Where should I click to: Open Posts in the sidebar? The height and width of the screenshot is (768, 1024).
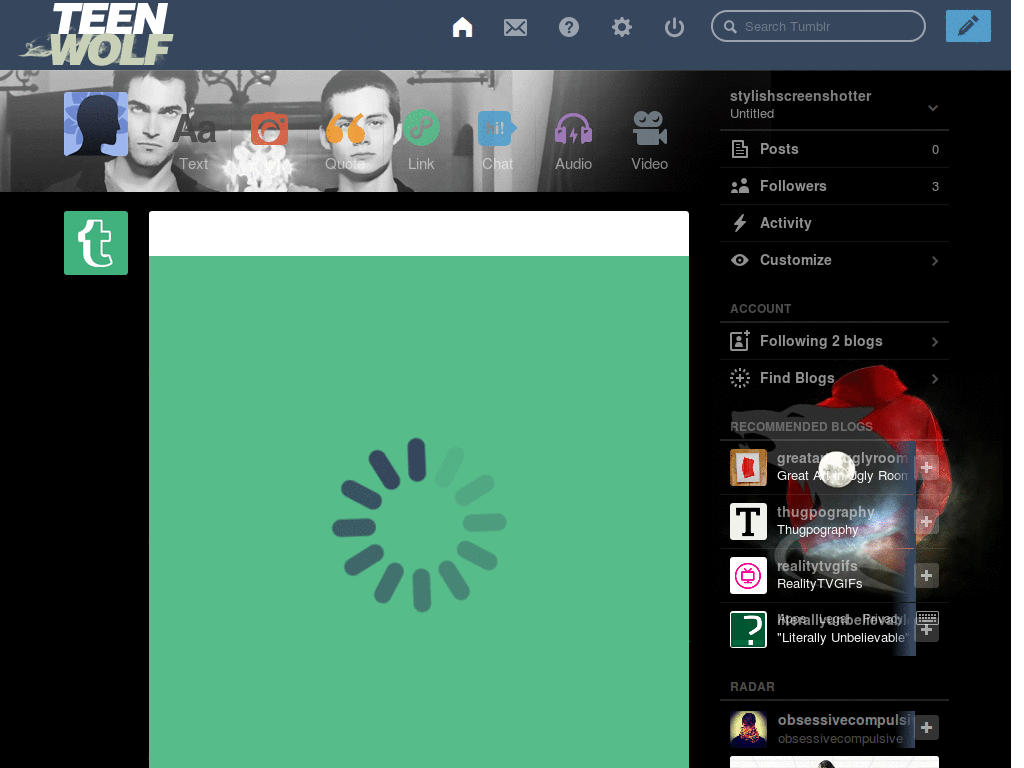pos(834,149)
